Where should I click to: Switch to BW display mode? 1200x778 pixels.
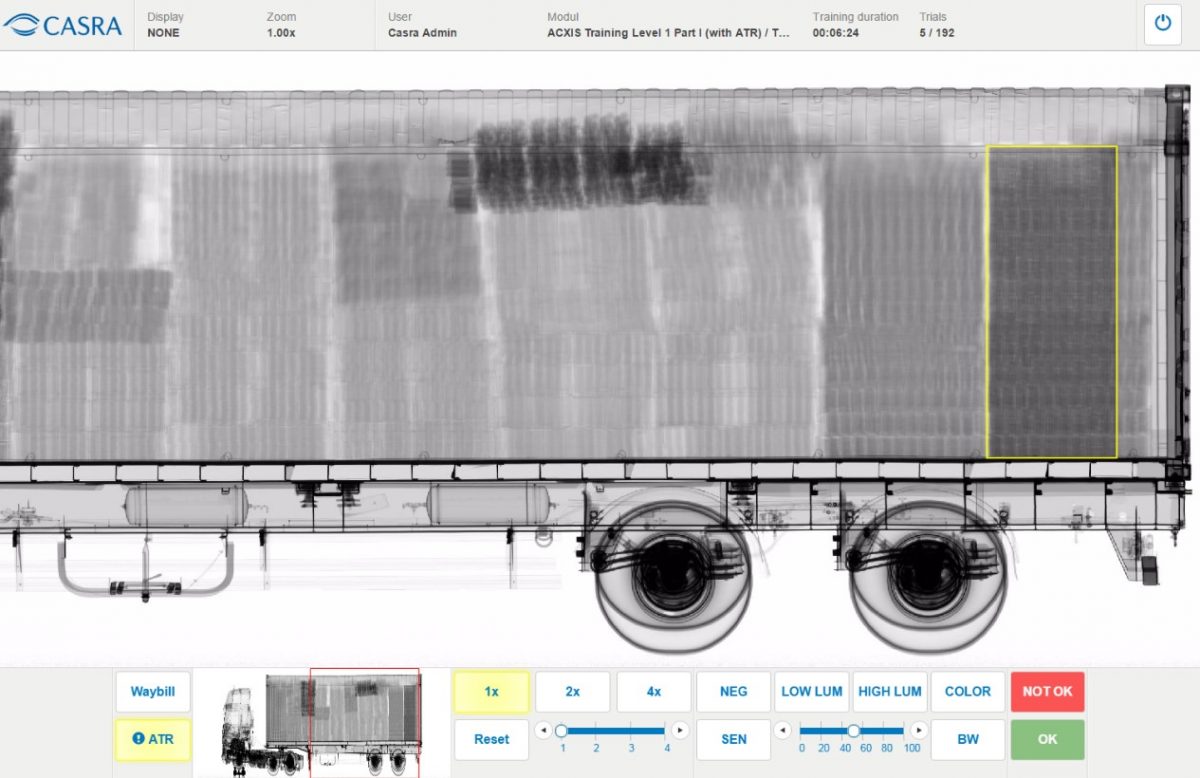[967, 739]
